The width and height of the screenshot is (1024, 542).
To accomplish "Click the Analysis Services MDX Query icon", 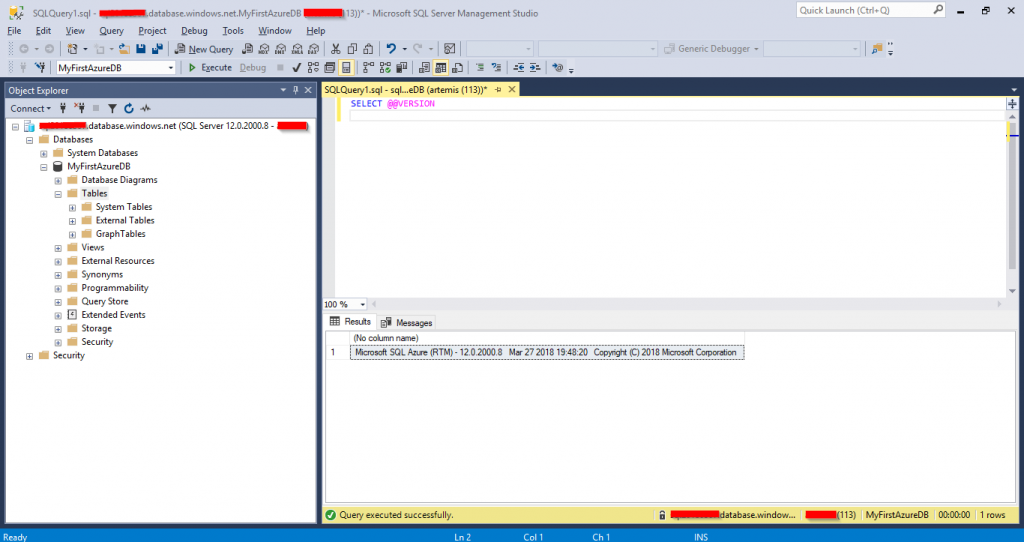I will (x=264, y=49).
